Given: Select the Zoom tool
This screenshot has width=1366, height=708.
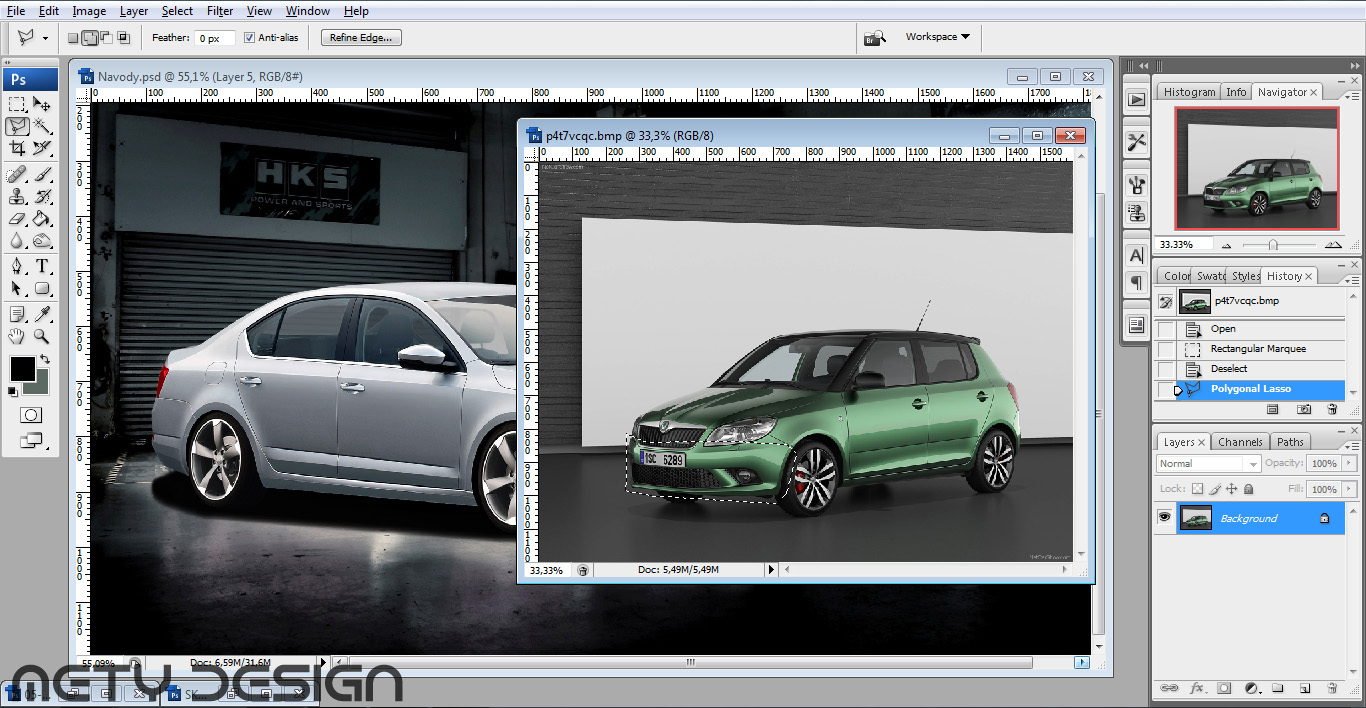Looking at the screenshot, I should pos(42,336).
